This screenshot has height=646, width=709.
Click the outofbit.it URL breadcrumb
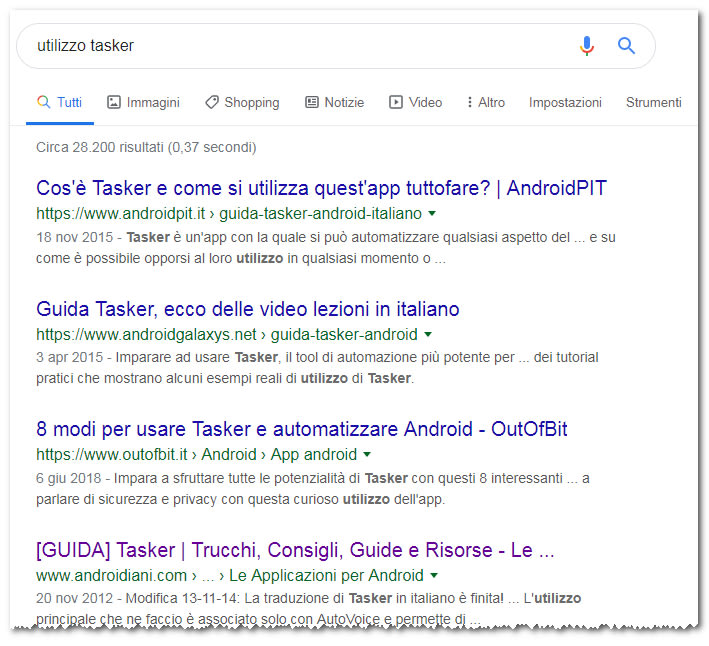click(196, 454)
